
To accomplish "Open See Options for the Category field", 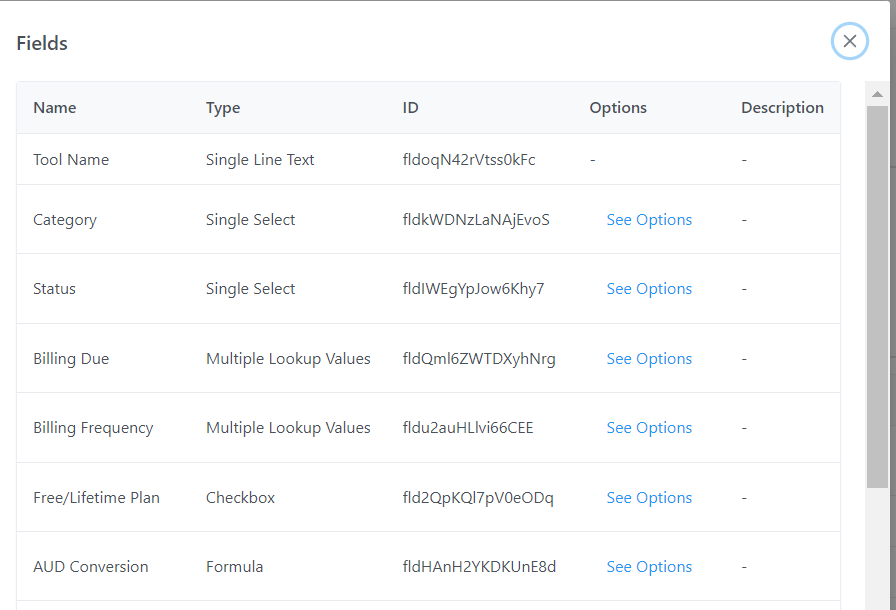I will tap(649, 220).
